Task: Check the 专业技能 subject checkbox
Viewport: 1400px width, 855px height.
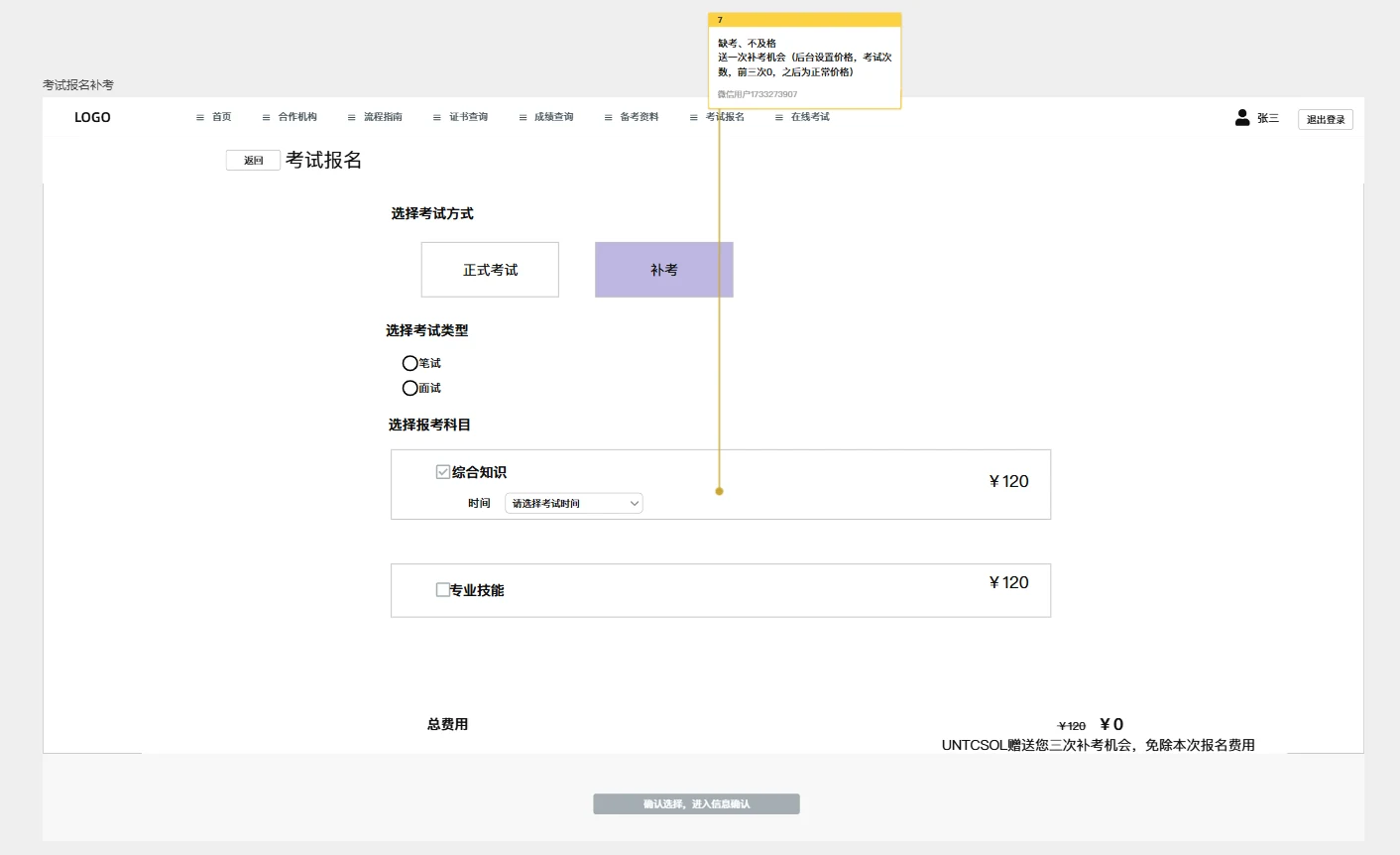Action: click(x=443, y=589)
